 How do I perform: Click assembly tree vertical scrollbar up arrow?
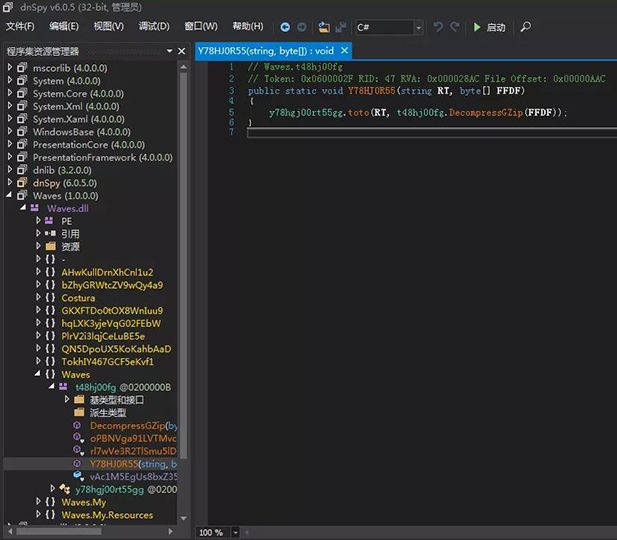(x=183, y=67)
